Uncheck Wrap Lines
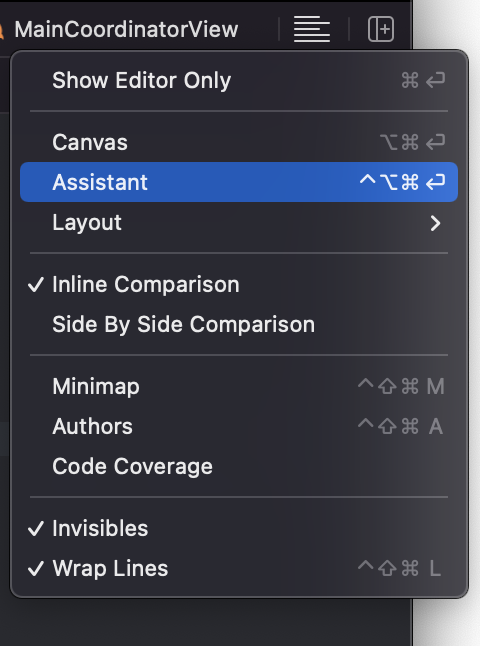This screenshot has height=646, width=480. (239, 569)
